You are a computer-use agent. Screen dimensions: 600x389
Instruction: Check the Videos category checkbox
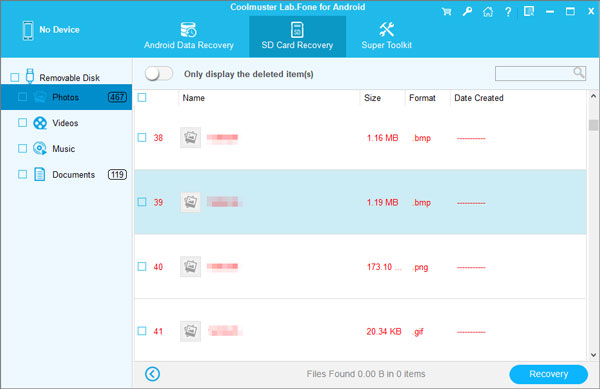(23, 123)
